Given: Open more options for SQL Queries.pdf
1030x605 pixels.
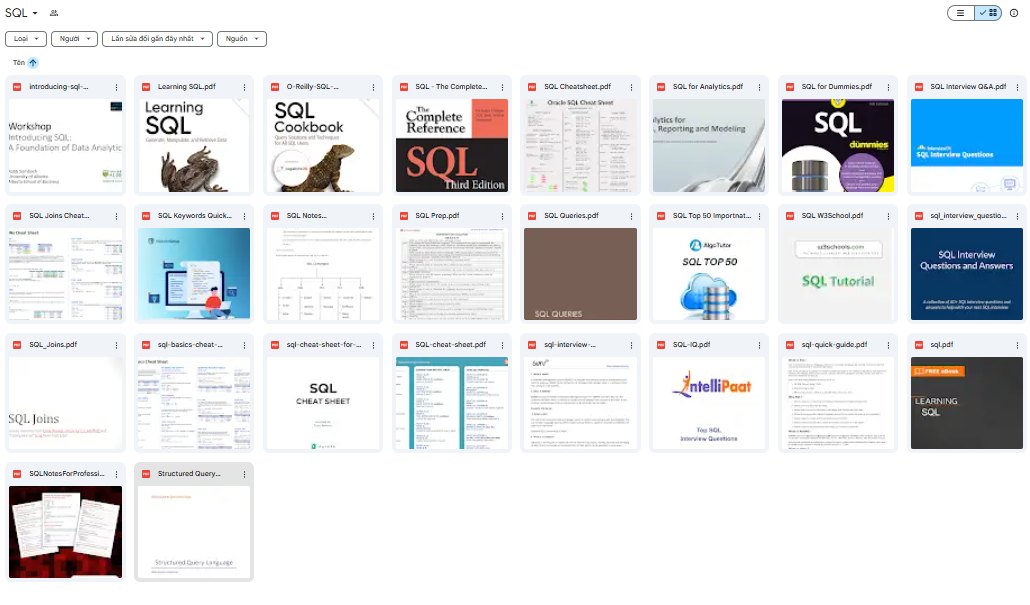Looking at the screenshot, I should (631, 216).
